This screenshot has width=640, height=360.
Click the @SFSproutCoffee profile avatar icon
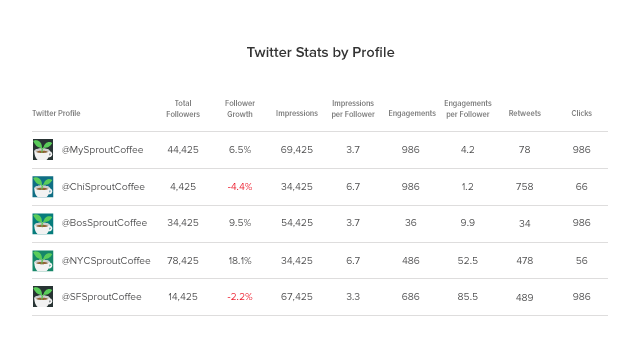coord(43,296)
